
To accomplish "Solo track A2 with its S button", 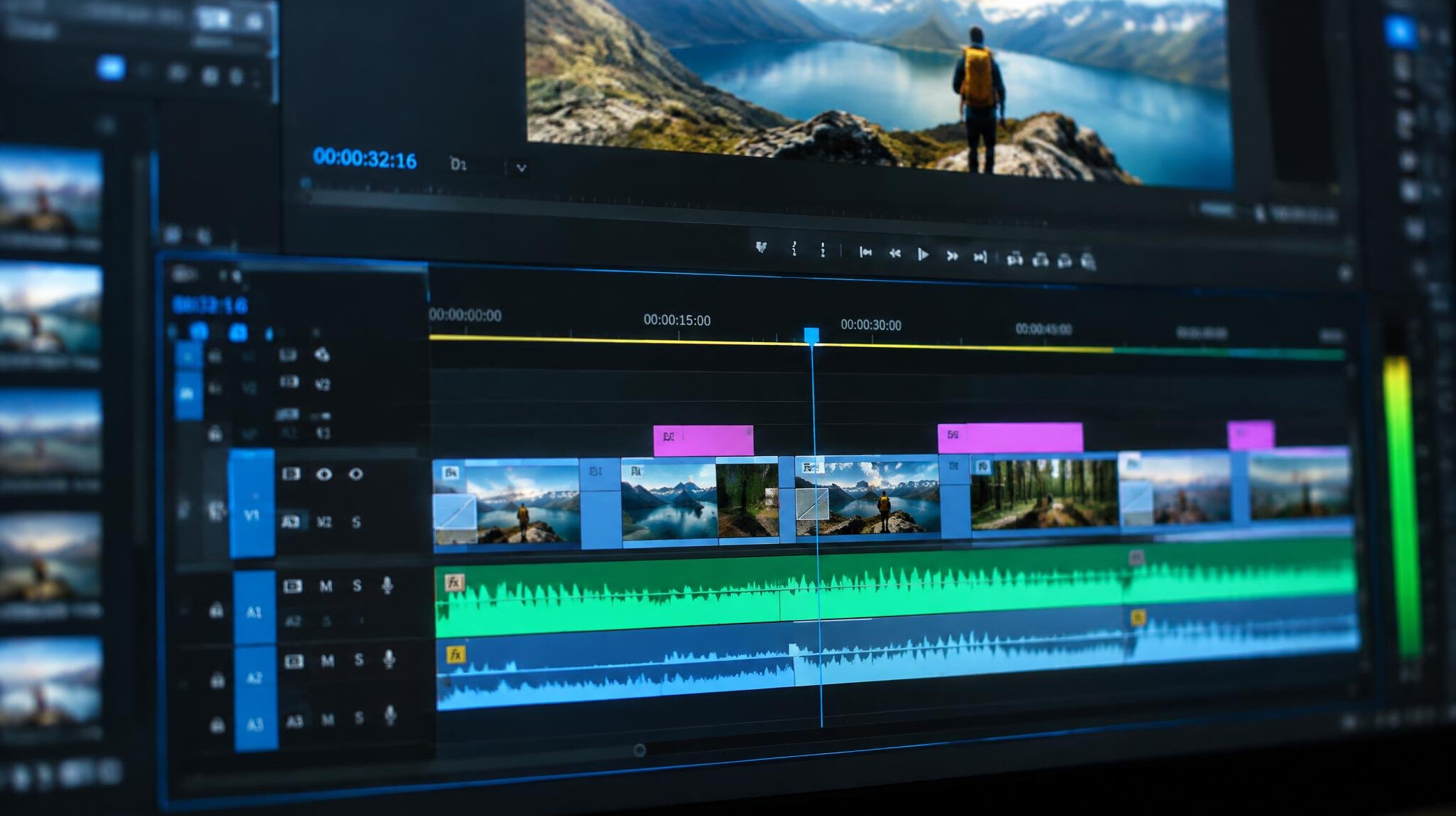I will click(359, 661).
